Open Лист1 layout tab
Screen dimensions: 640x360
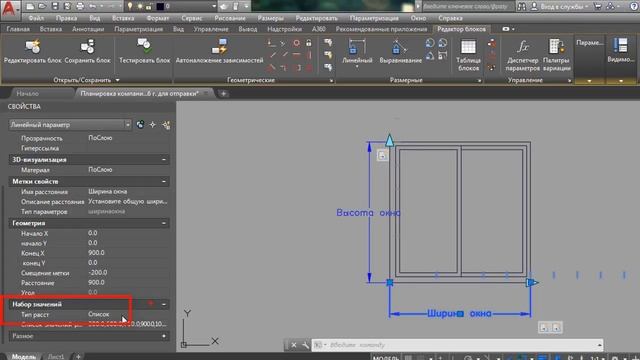(x=56, y=356)
